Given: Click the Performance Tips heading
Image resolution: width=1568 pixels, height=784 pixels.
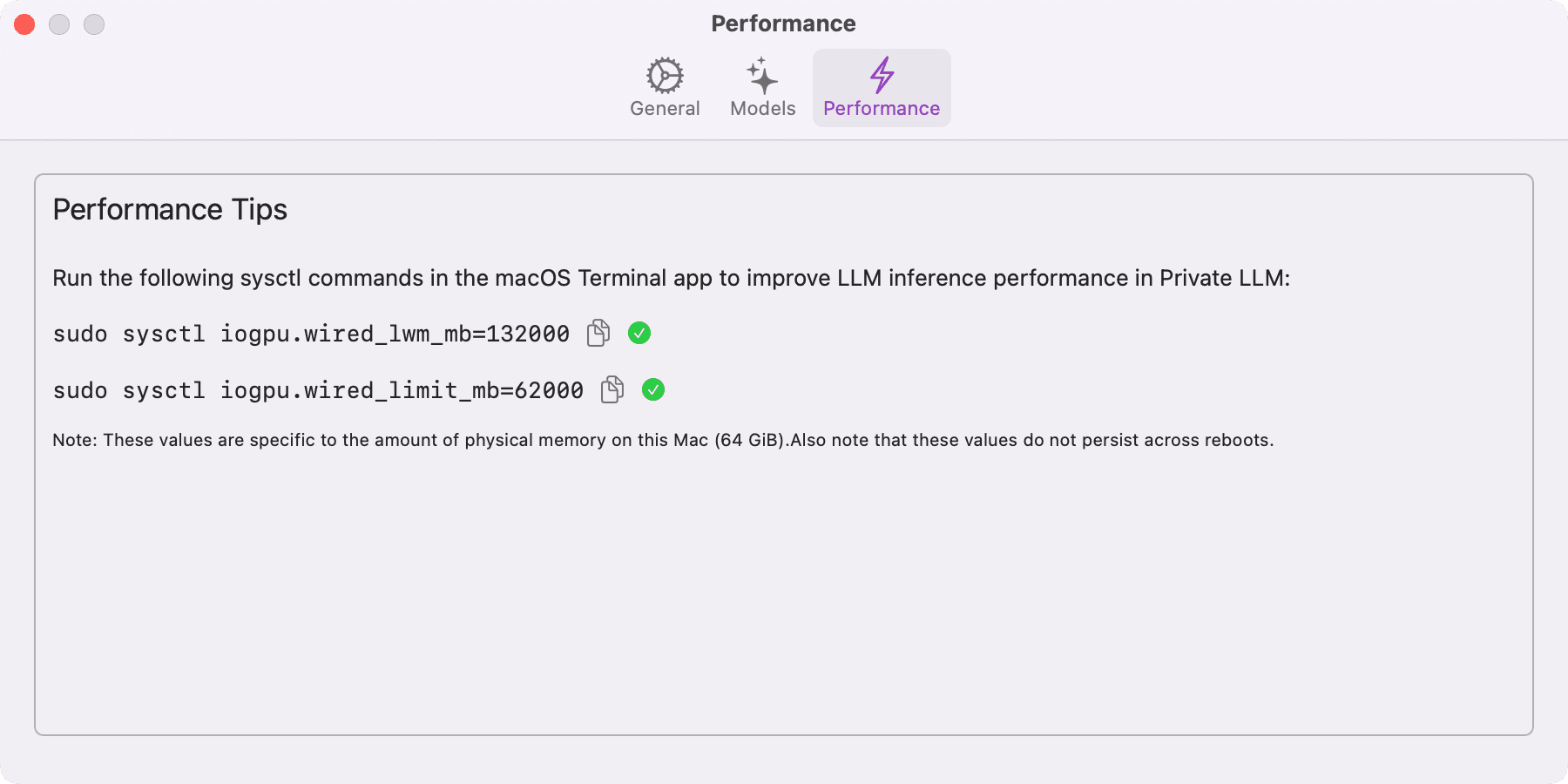Looking at the screenshot, I should (x=170, y=209).
